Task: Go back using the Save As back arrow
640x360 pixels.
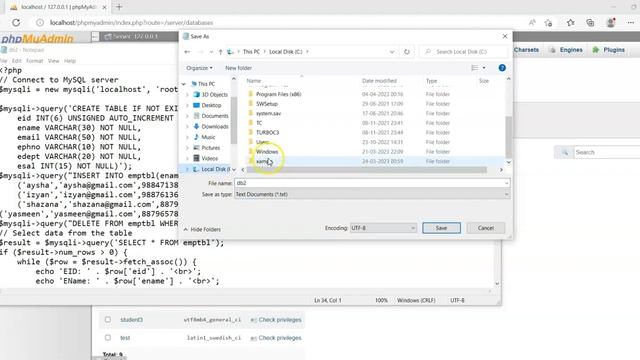Action: (187, 52)
